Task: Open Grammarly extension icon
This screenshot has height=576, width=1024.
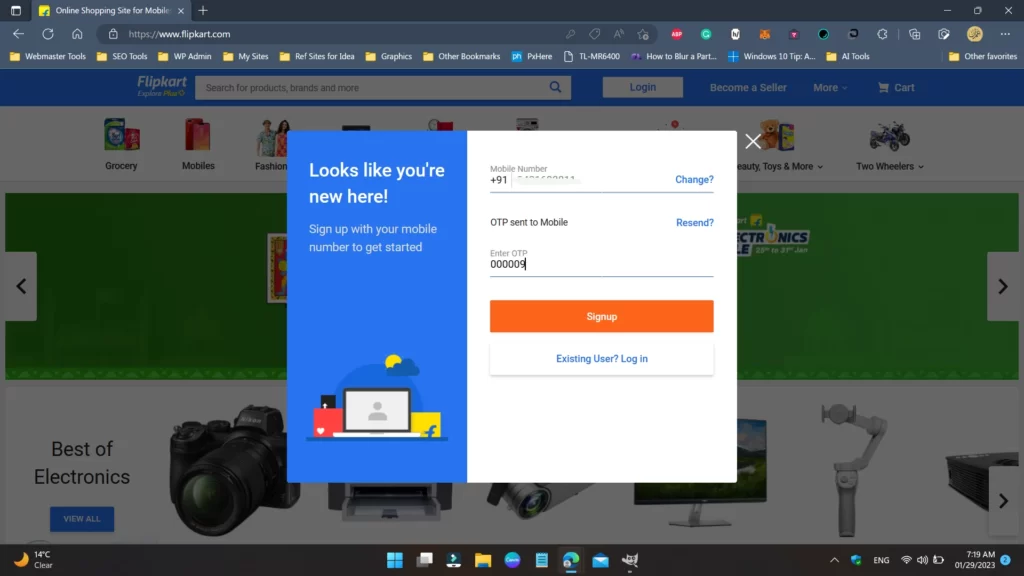Action: click(x=706, y=34)
